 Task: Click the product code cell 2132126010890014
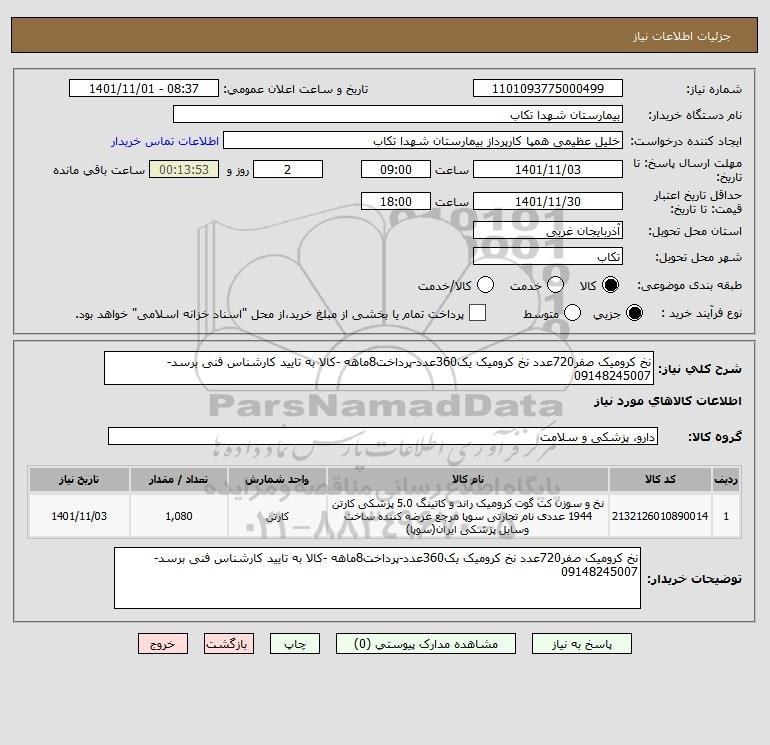point(660,516)
